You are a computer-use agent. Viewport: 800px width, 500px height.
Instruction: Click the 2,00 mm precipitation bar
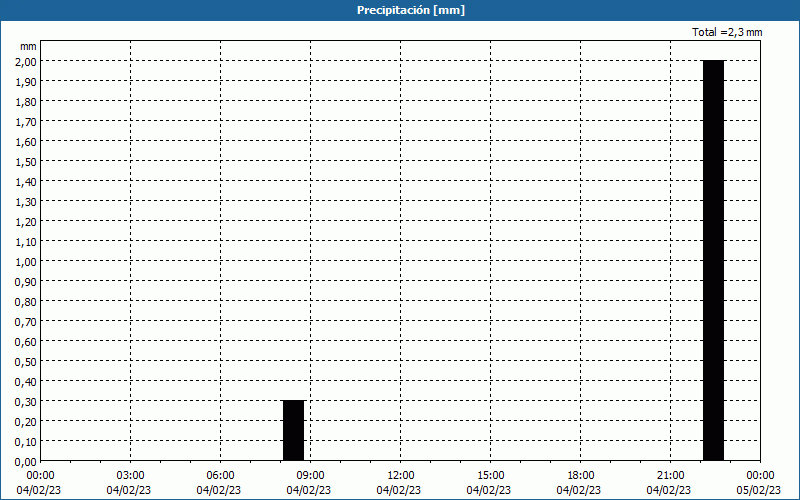click(713, 261)
